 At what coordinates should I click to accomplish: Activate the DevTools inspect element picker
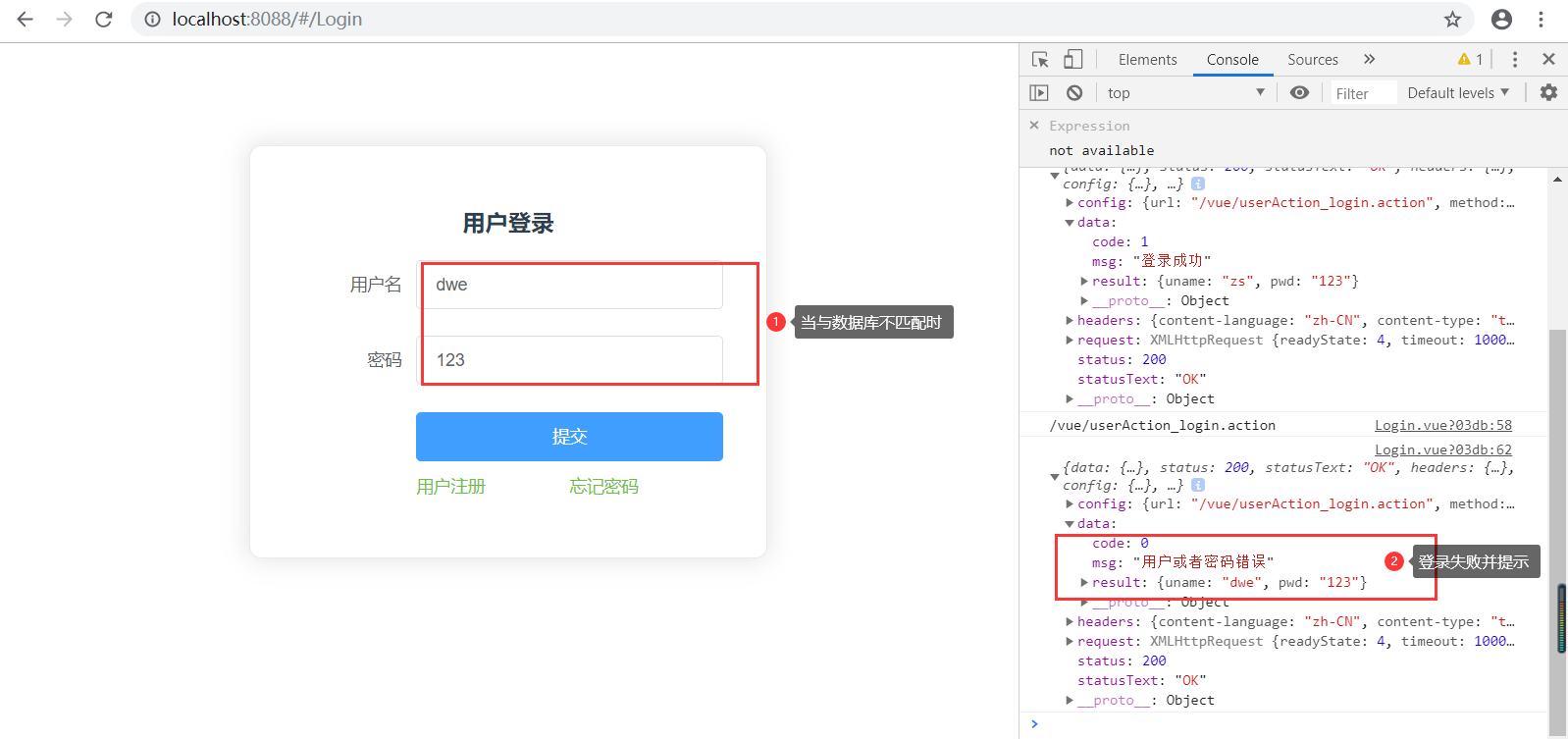pos(1041,60)
